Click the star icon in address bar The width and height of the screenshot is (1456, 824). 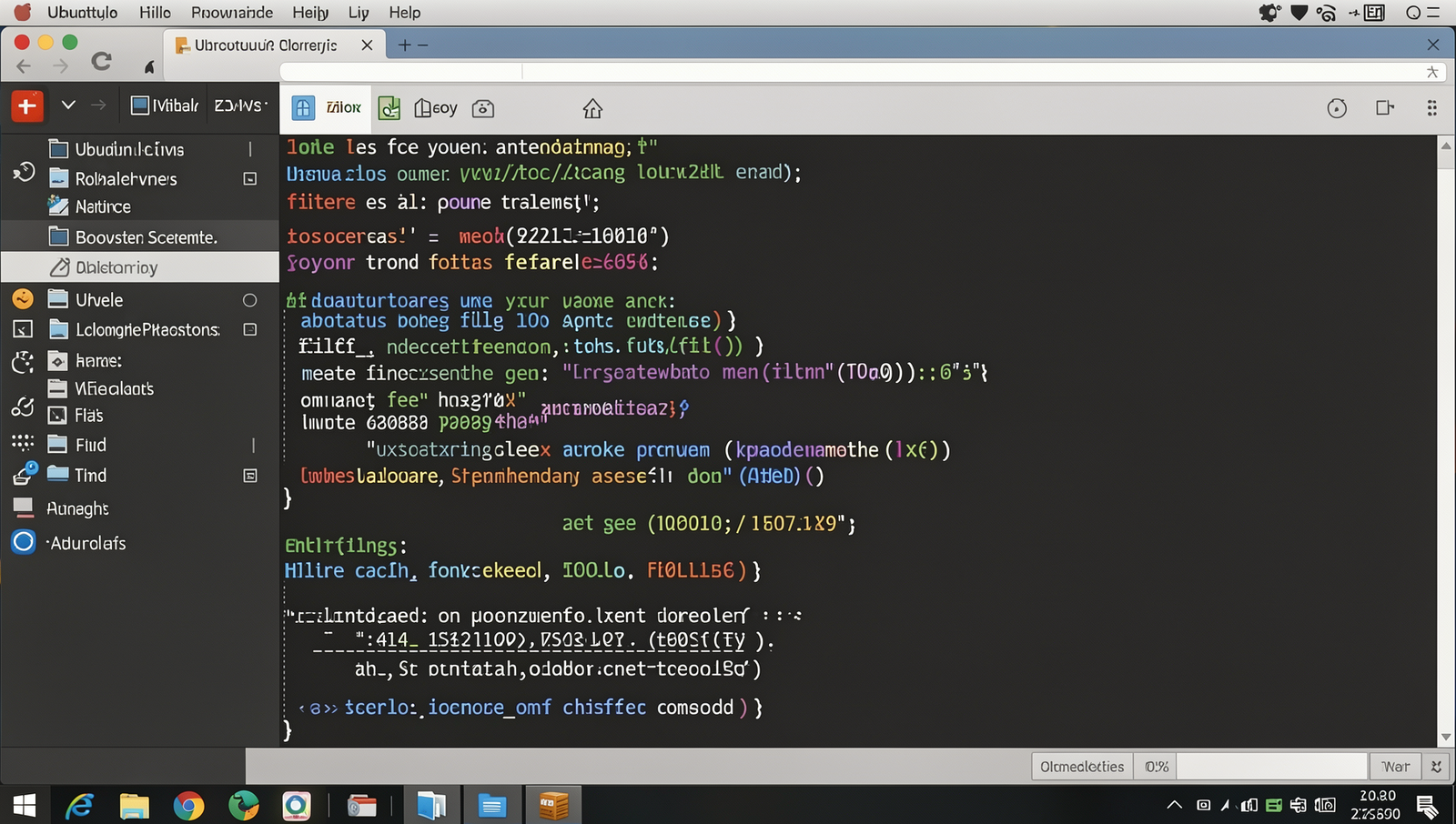click(1432, 72)
